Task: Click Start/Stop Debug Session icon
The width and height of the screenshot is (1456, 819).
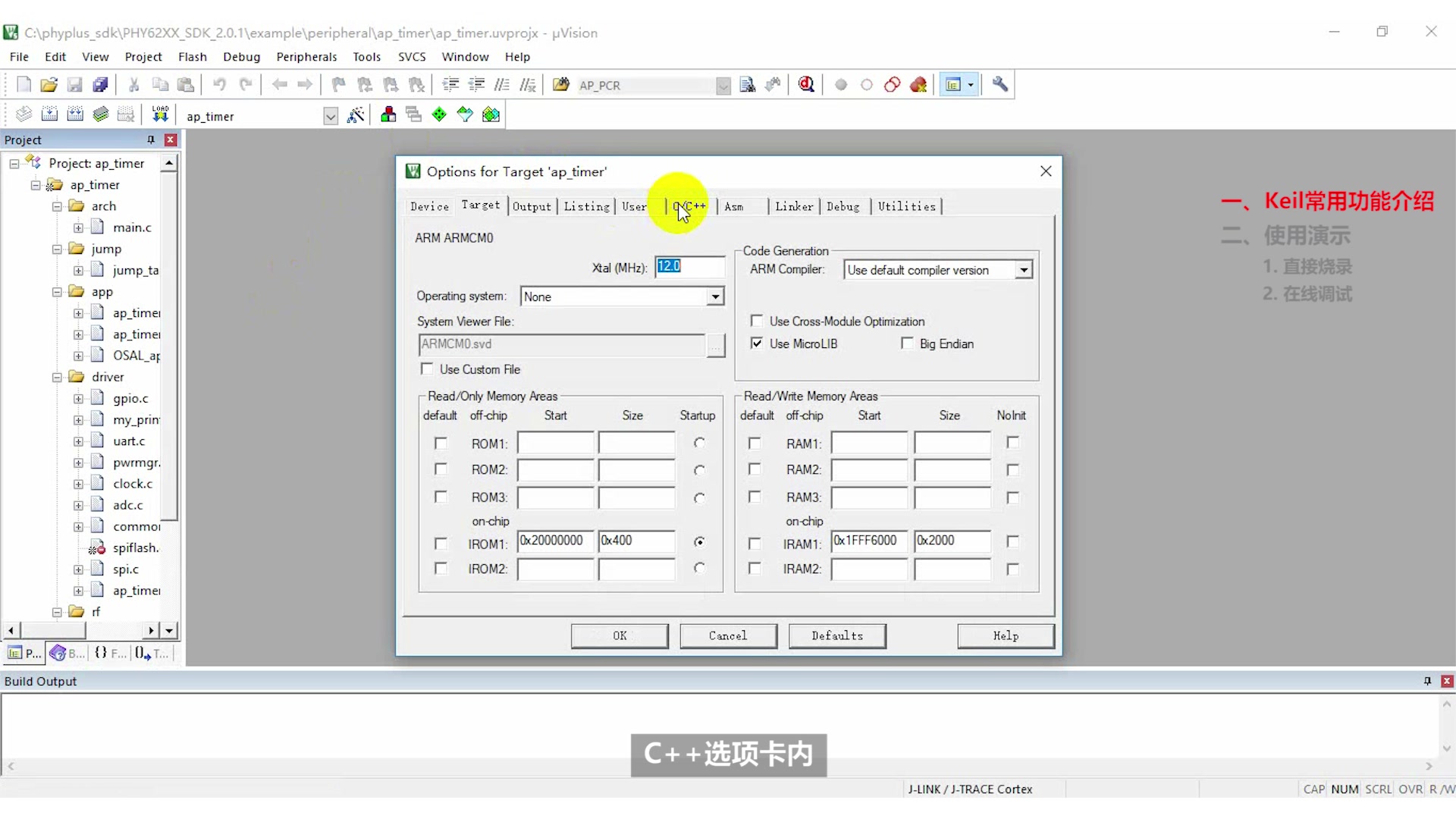Action: (x=806, y=85)
